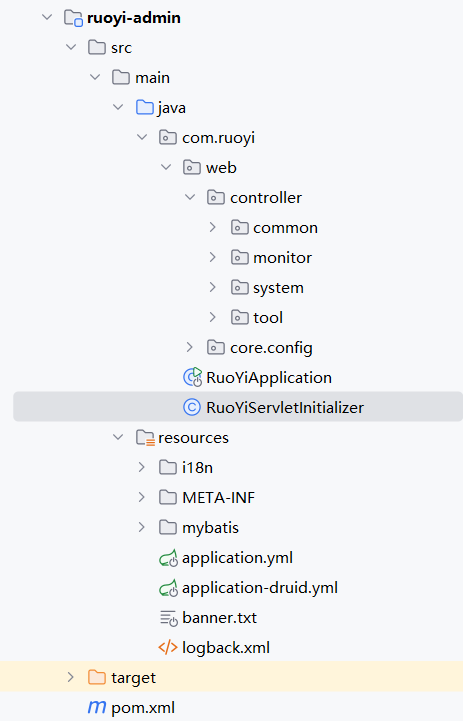Click the logback.xml XML file icon

click(x=168, y=647)
